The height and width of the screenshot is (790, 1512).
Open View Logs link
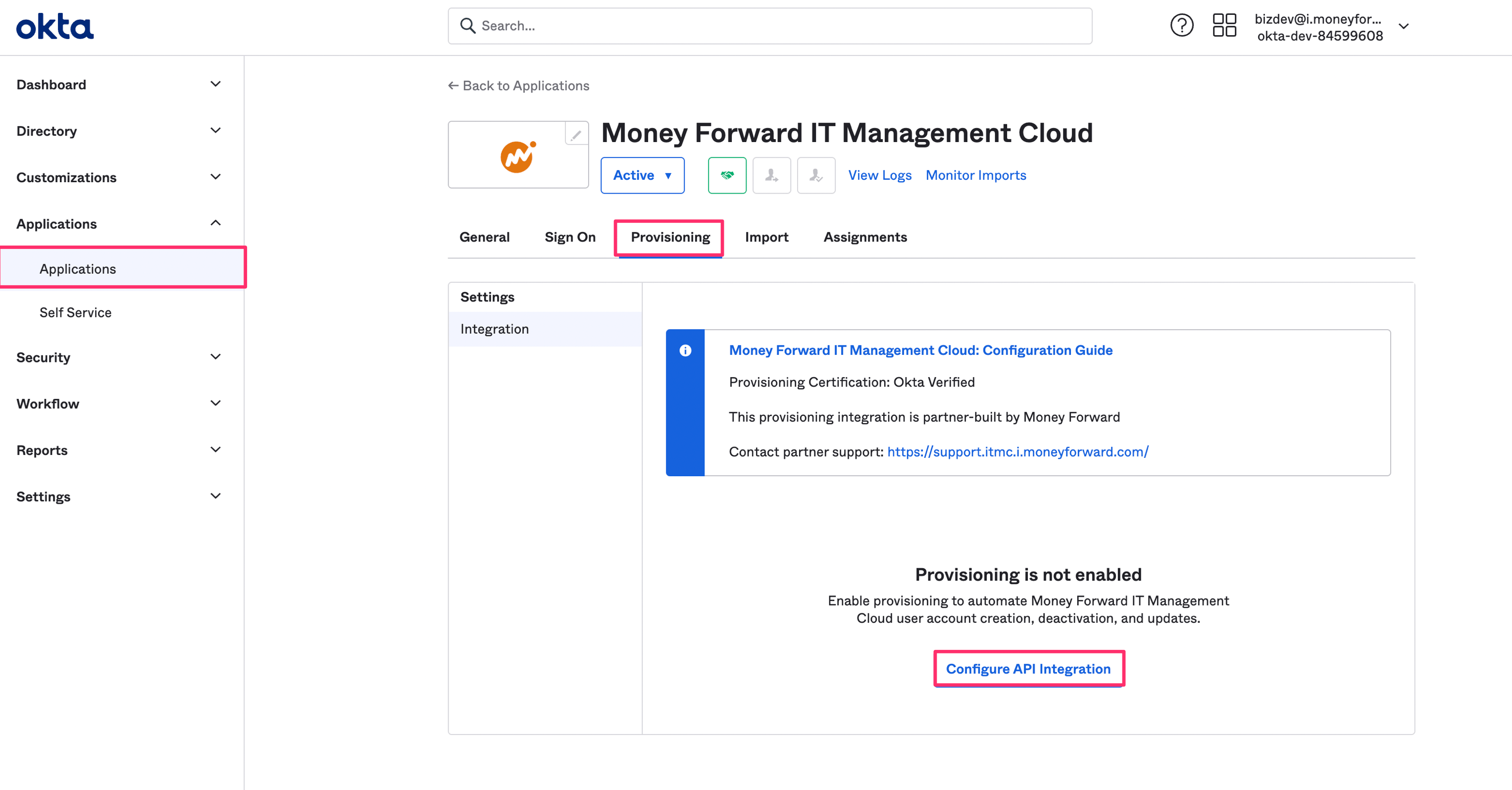pos(880,175)
